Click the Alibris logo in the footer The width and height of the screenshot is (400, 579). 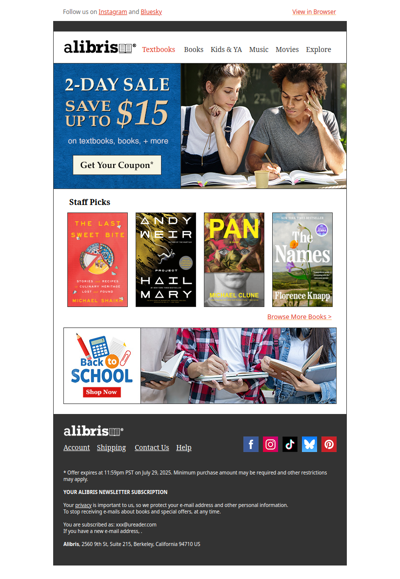pyautogui.click(x=93, y=431)
